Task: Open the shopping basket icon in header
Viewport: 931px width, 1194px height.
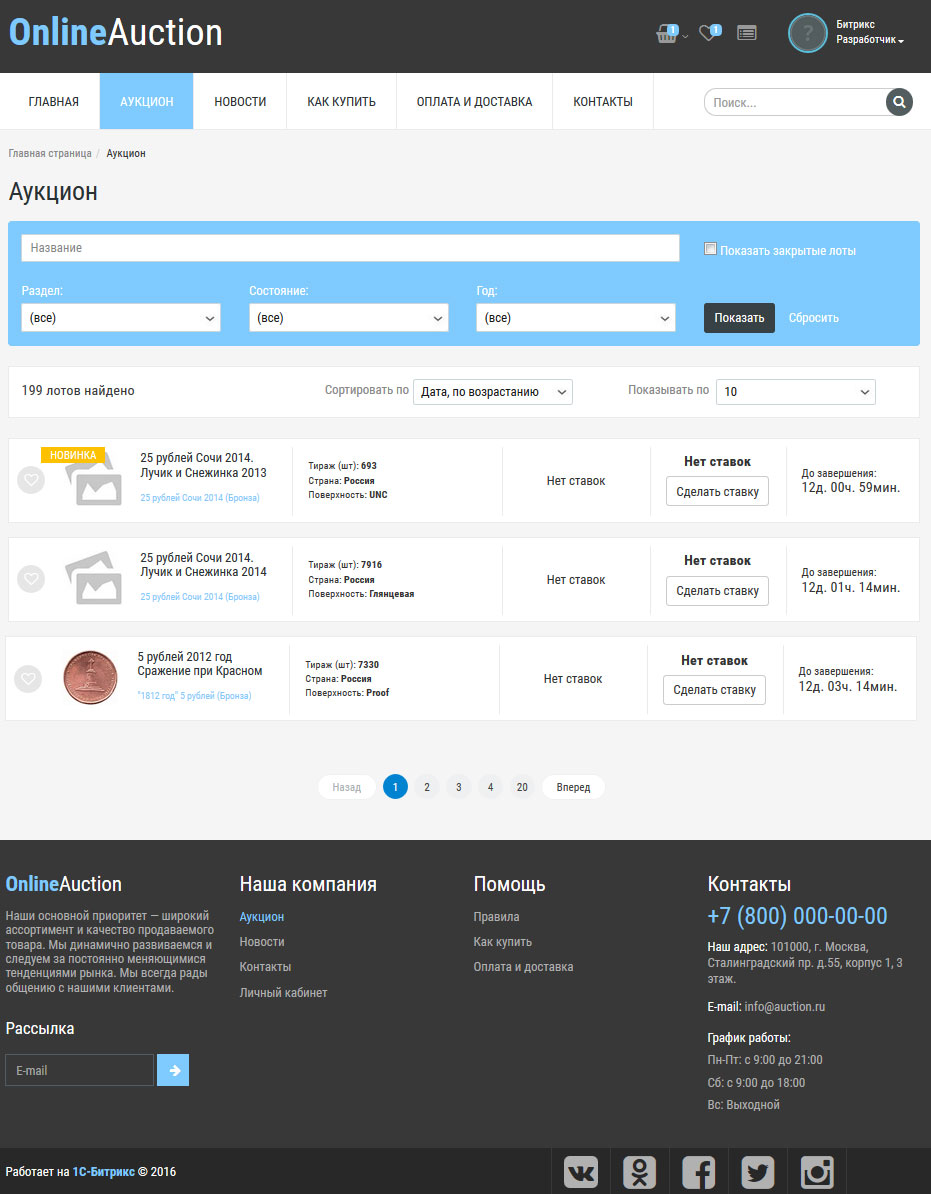Action: (x=667, y=34)
